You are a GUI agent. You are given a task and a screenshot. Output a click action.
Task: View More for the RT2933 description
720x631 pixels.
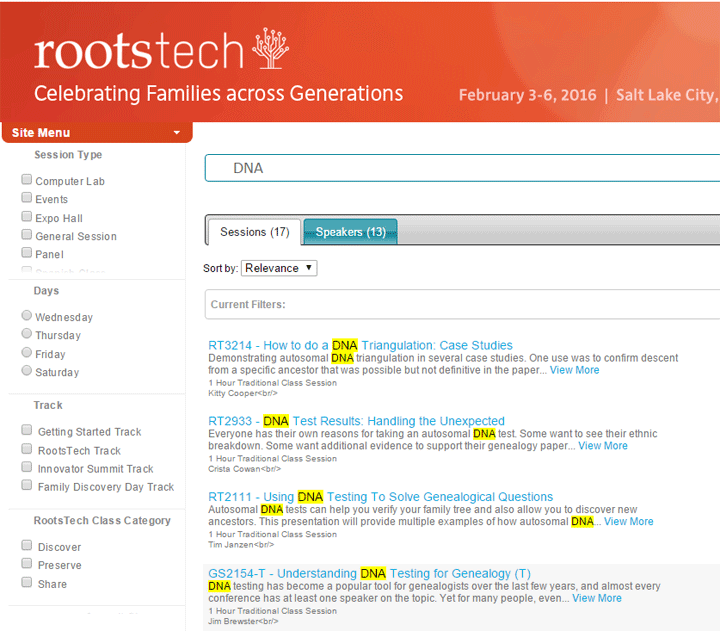(603, 446)
